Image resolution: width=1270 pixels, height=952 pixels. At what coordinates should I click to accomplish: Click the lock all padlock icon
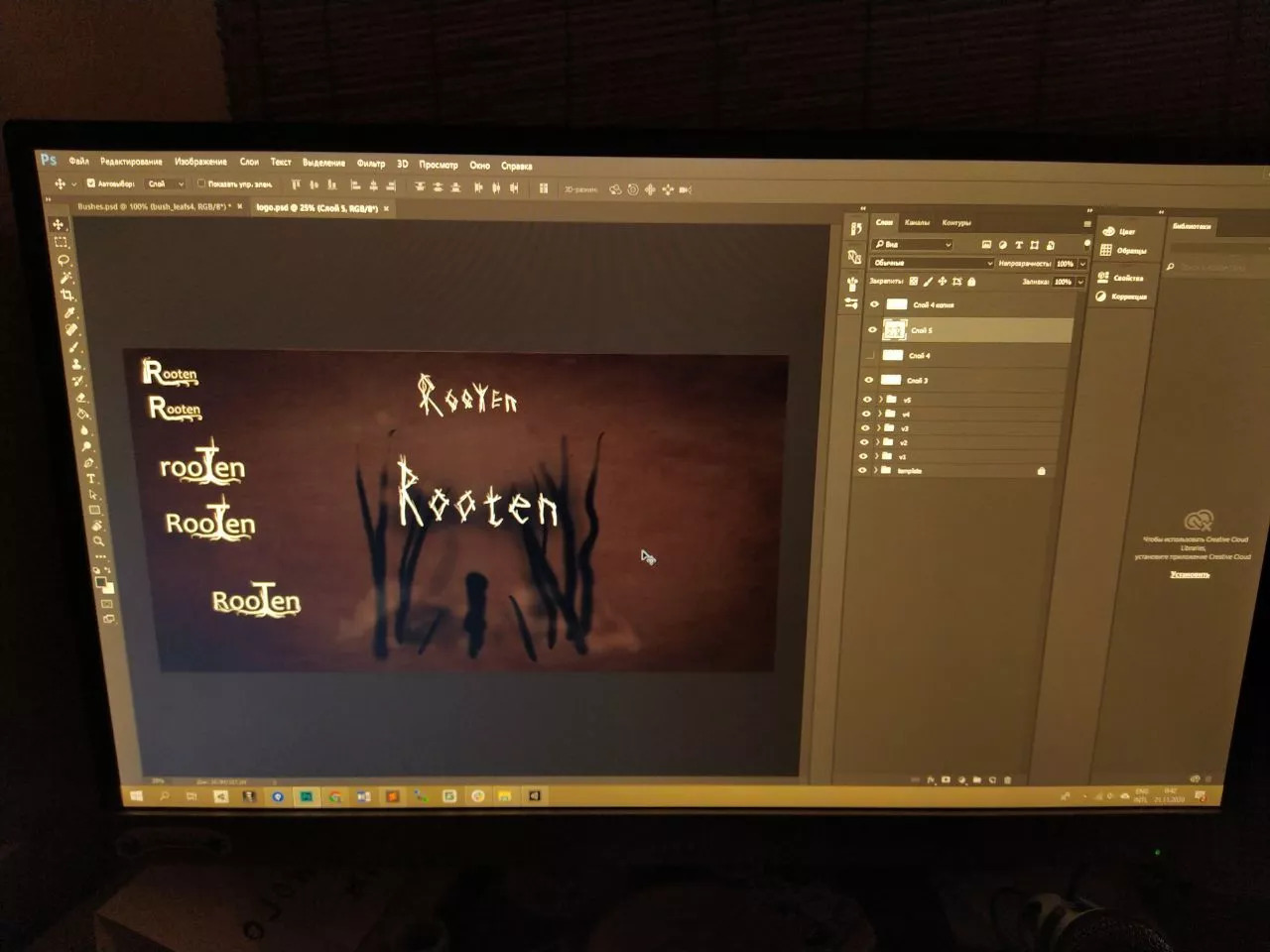971,282
